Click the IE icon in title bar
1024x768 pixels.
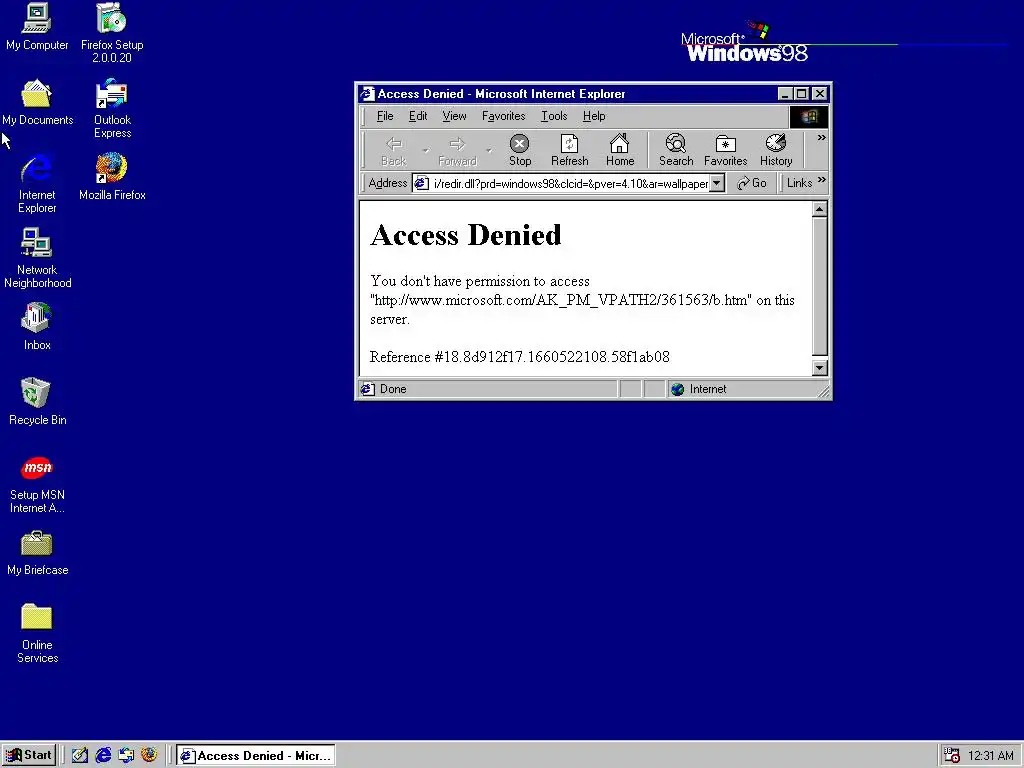368,94
